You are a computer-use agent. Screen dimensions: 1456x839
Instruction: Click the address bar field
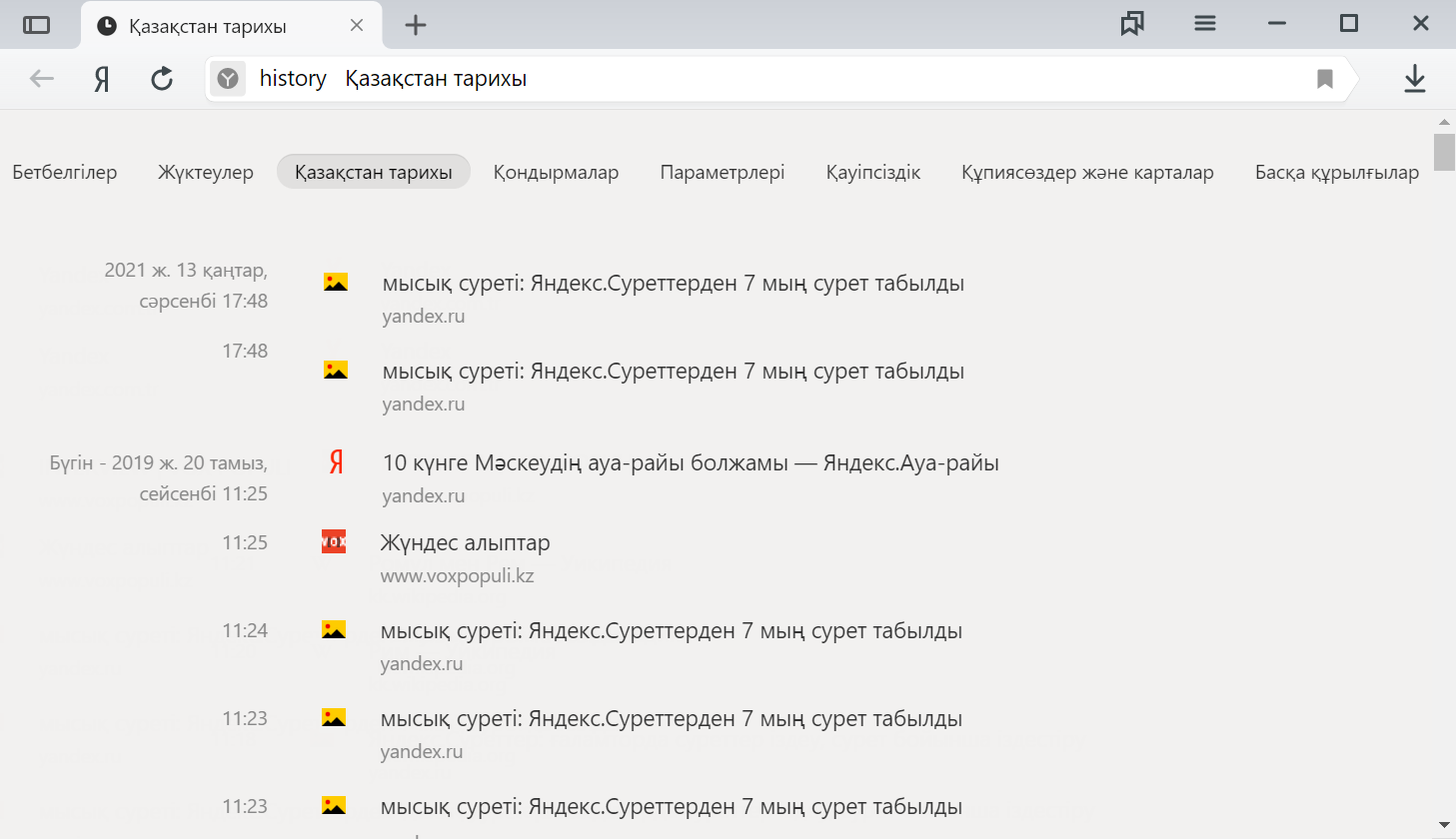click(x=779, y=79)
